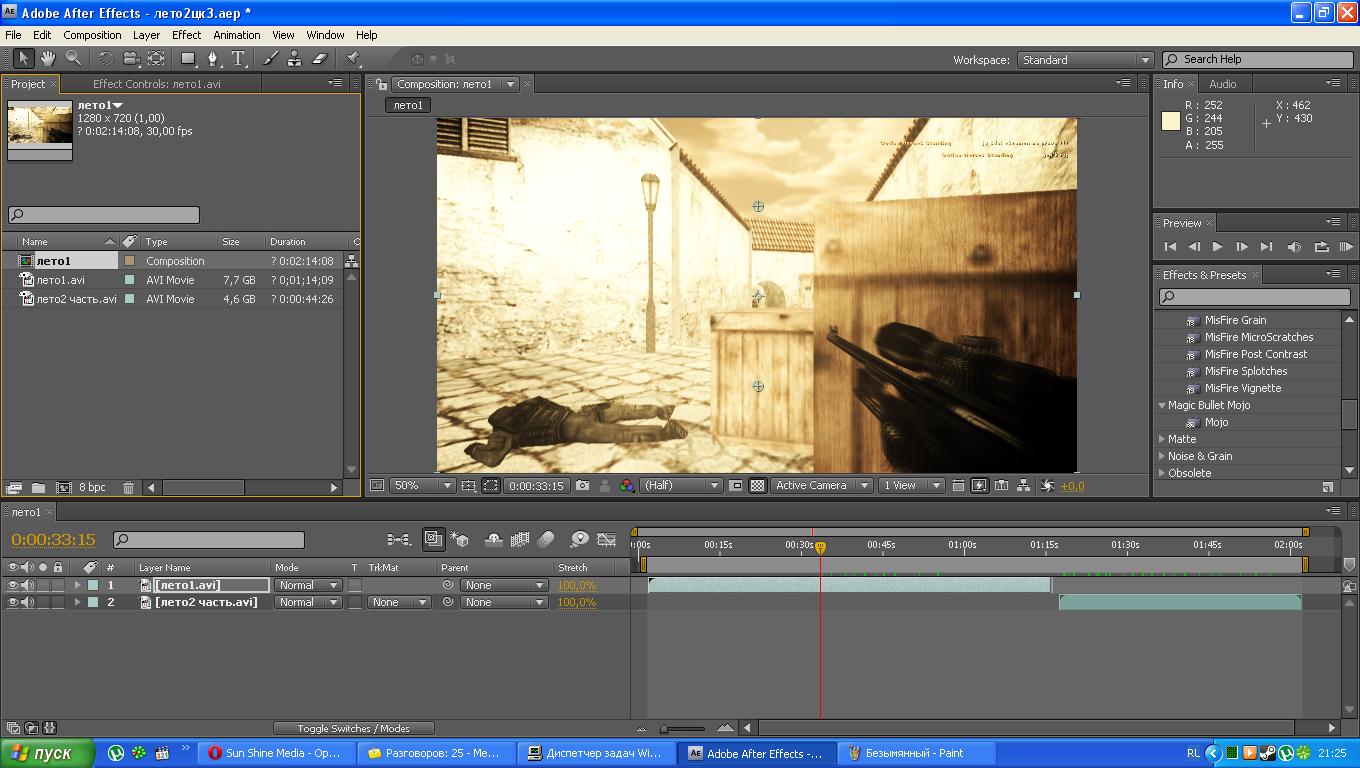This screenshot has width=1360, height=768.
Task: Click the 8 bpc color depth button
Action: 92,487
